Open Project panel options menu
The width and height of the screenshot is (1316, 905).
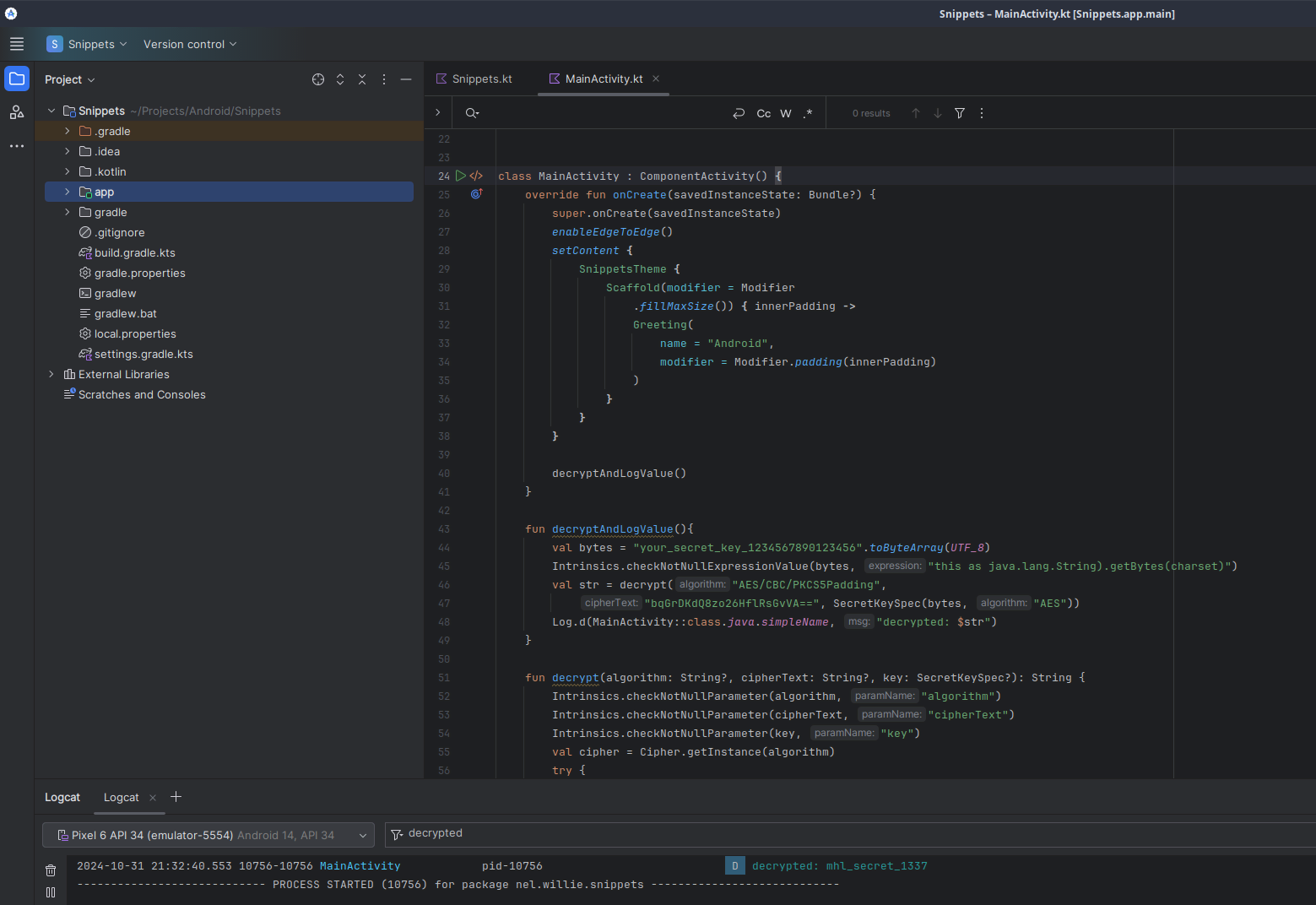click(x=384, y=79)
